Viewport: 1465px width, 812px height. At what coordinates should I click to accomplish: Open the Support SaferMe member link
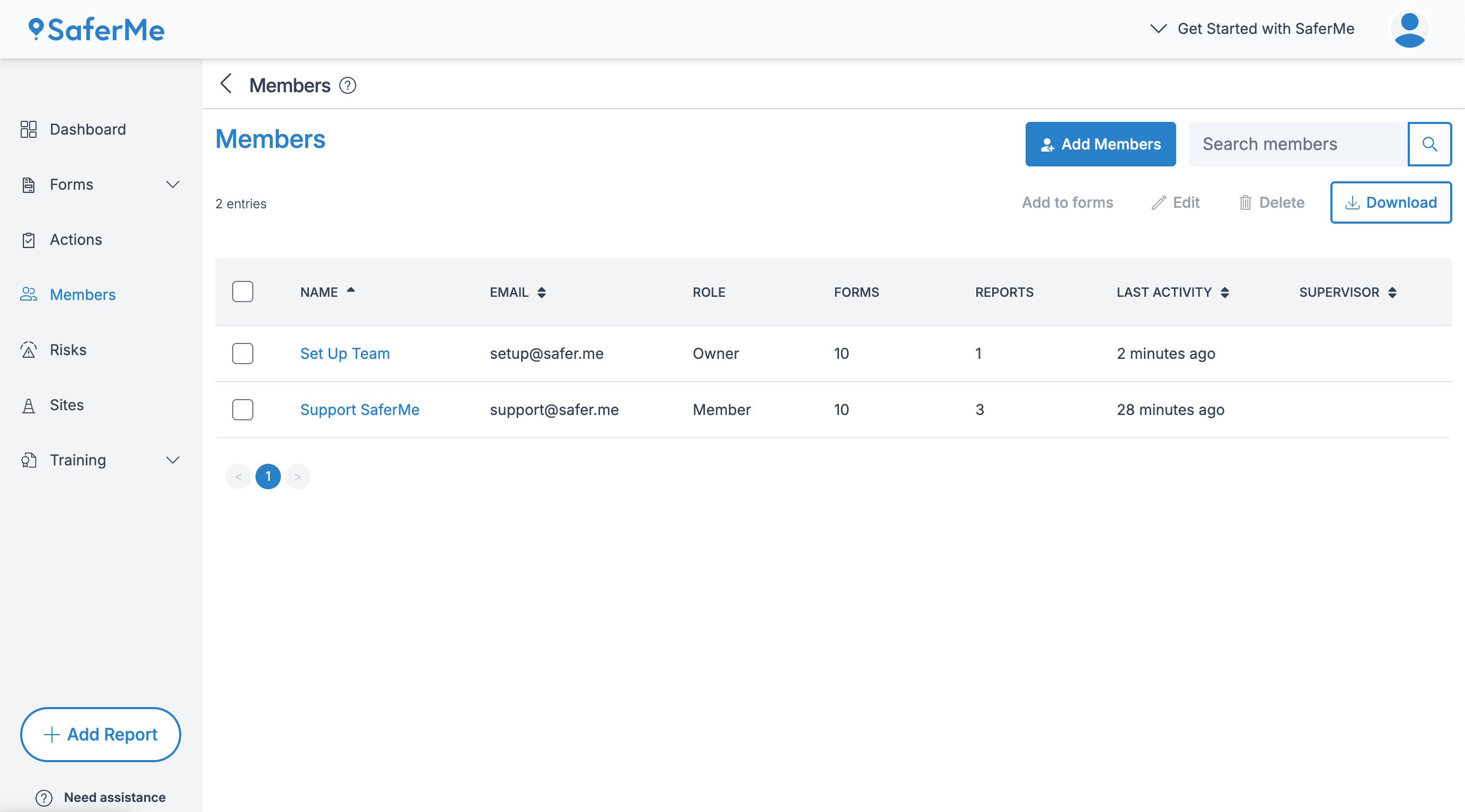[359, 409]
